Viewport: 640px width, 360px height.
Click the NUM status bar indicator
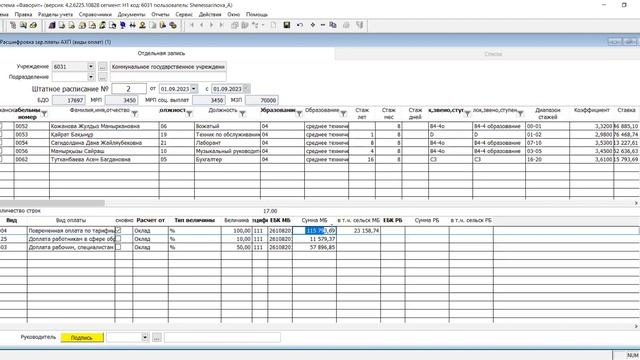point(632,355)
